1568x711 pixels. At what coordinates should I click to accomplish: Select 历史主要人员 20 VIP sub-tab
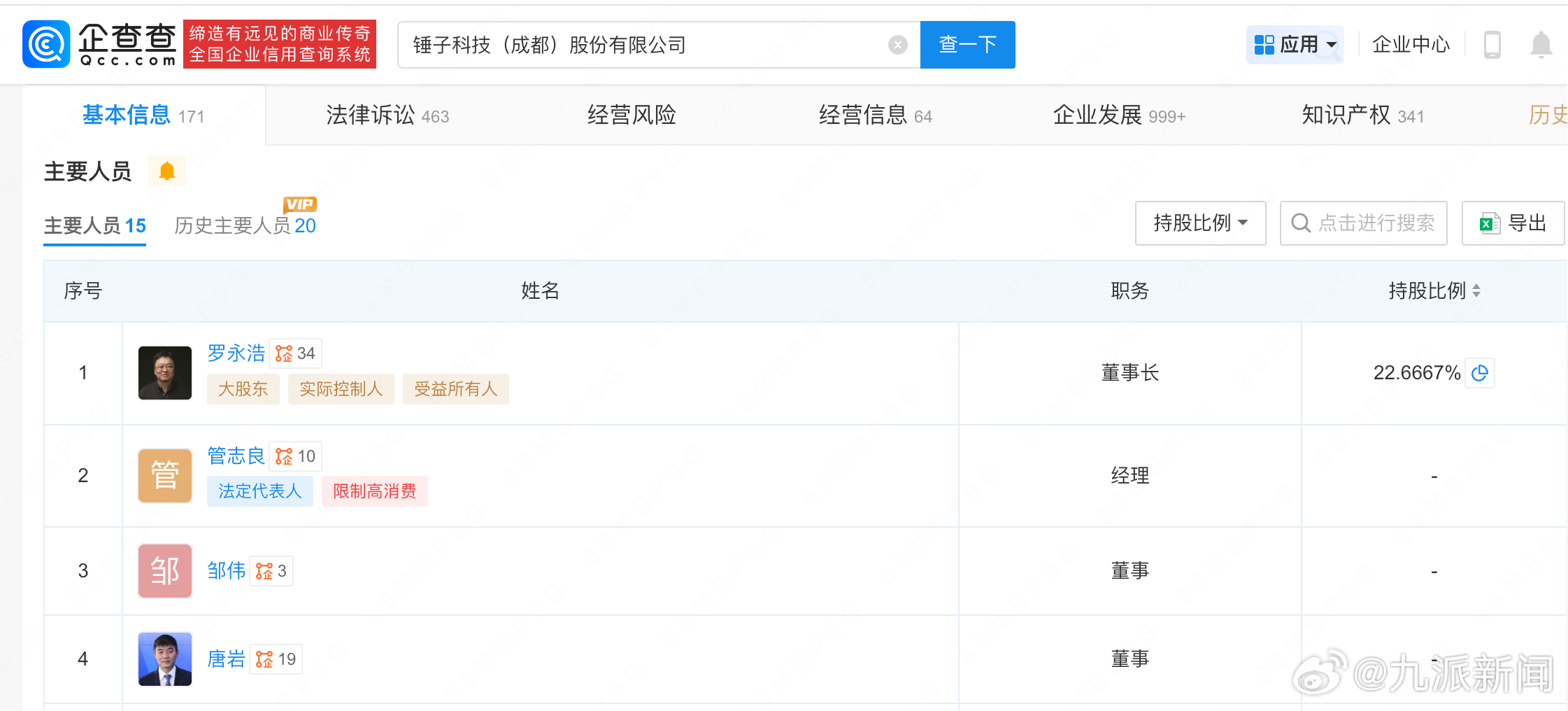click(245, 225)
